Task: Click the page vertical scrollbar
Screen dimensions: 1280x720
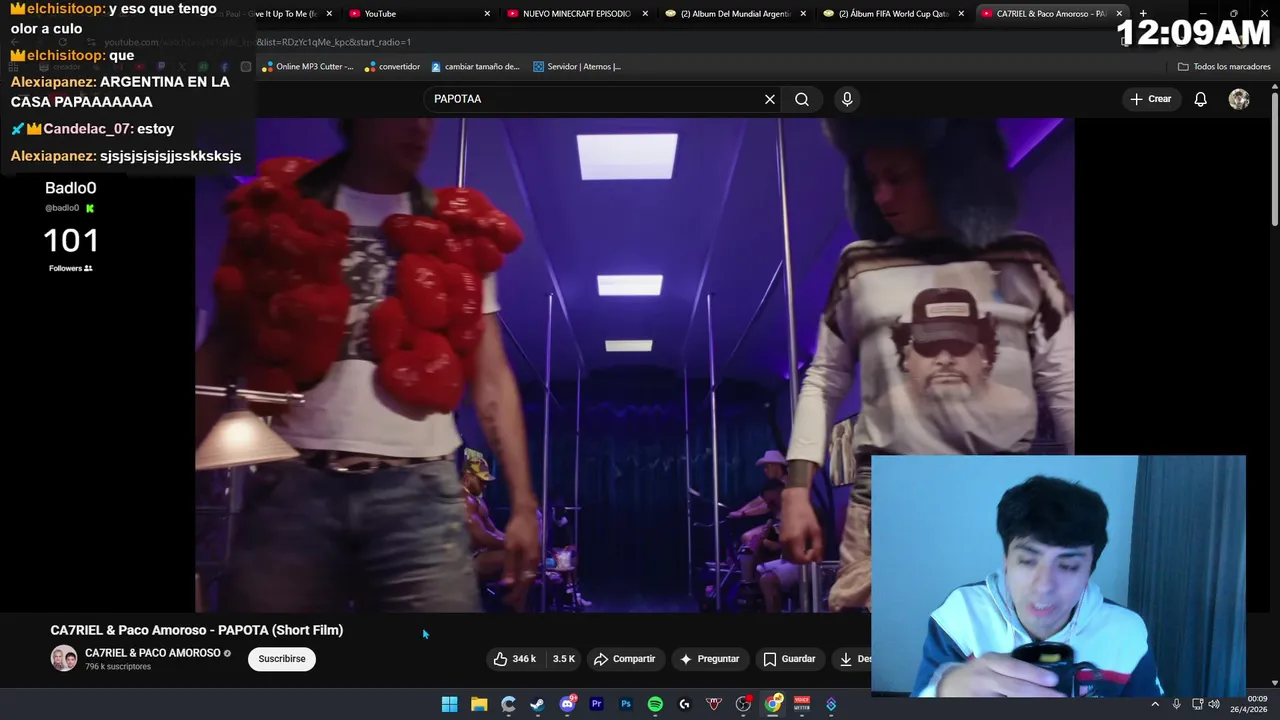Action: (x=1274, y=160)
